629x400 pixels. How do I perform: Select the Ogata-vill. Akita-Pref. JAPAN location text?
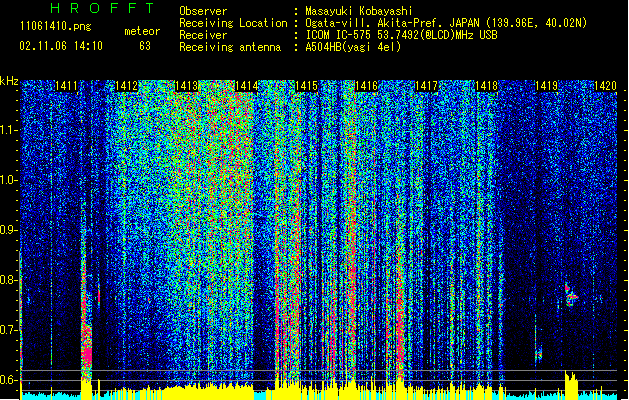point(446,23)
